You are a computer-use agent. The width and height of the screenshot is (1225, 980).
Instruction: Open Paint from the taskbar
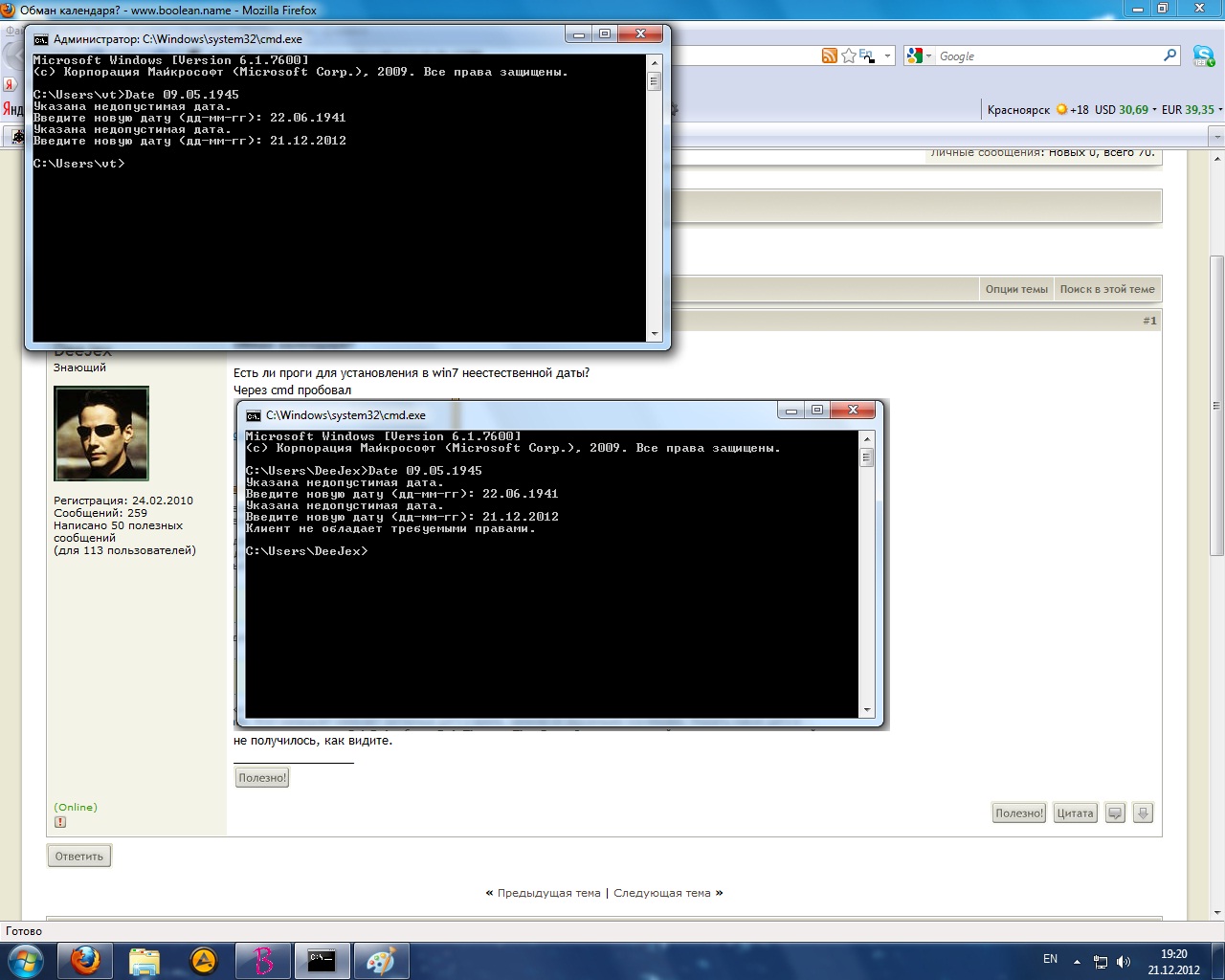pyautogui.click(x=381, y=960)
